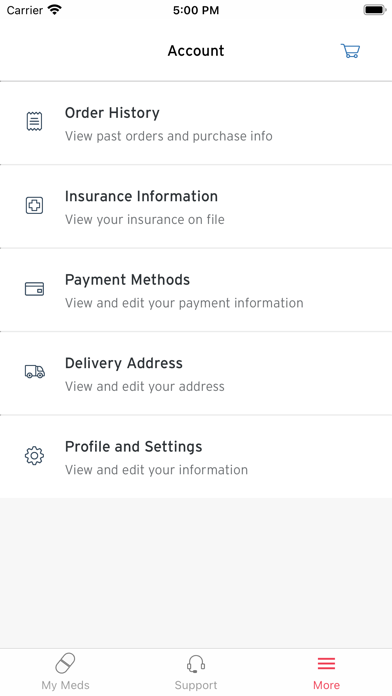The width and height of the screenshot is (392, 696).
Task: Tap the pill icon for My Meds
Action: coord(65,664)
